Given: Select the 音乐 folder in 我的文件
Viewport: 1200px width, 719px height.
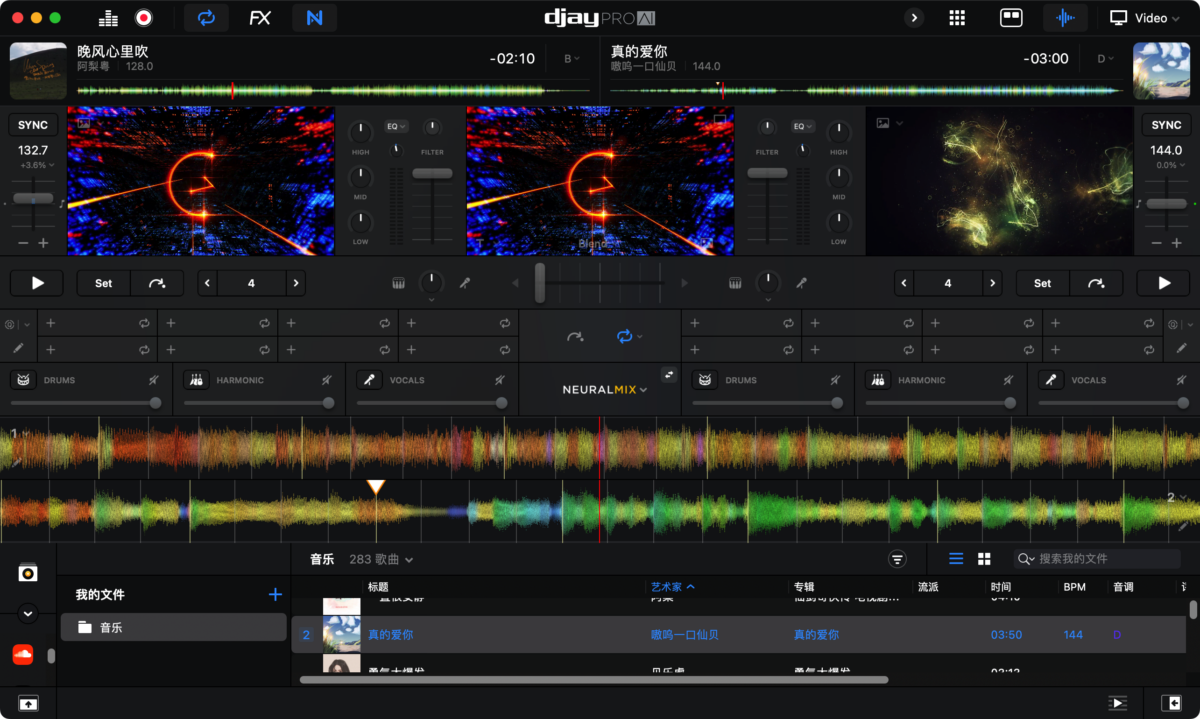Looking at the screenshot, I should pos(174,628).
